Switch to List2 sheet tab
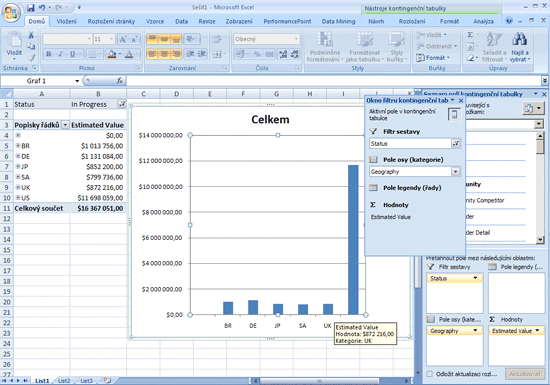 (64, 380)
